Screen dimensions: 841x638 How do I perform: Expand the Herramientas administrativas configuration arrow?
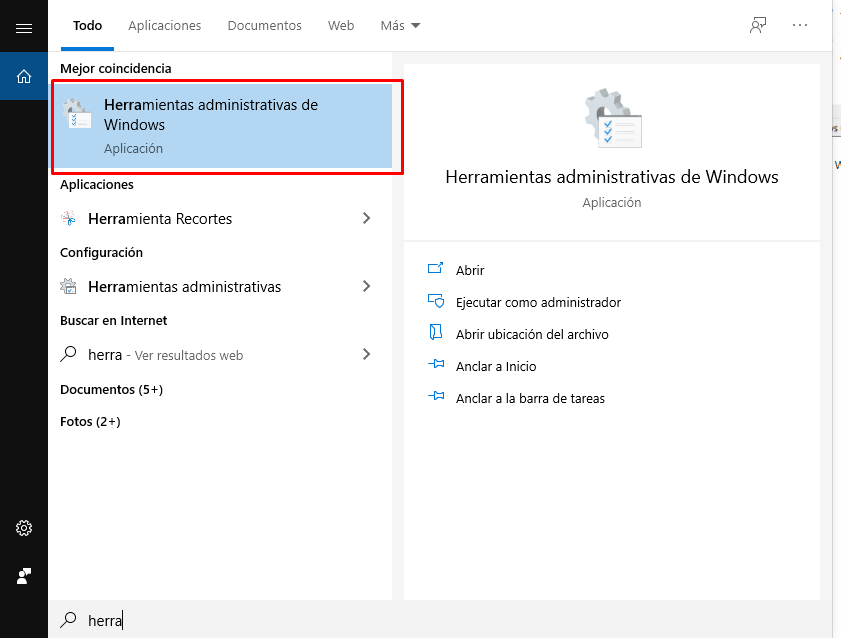tap(366, 287)
